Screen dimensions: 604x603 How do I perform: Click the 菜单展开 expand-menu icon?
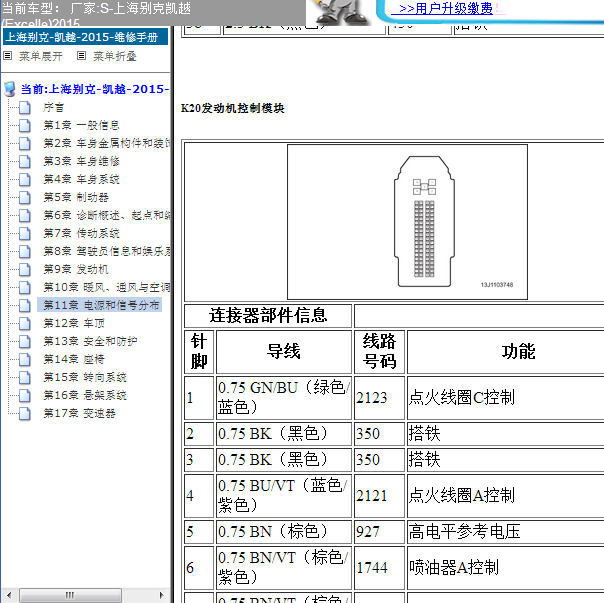click(x=7, y=56)
